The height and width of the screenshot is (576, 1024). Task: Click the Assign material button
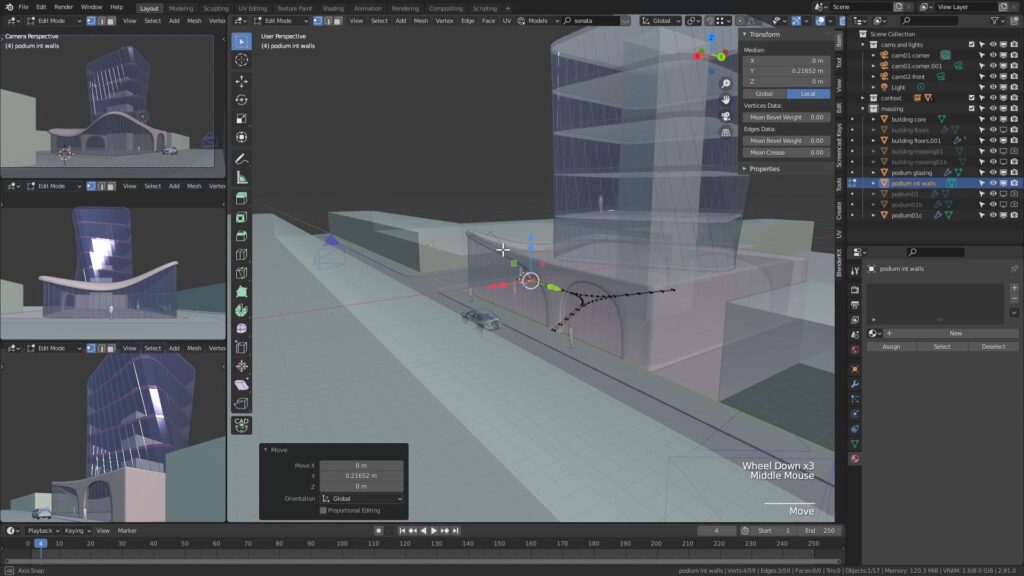click(x=891, y=347)
